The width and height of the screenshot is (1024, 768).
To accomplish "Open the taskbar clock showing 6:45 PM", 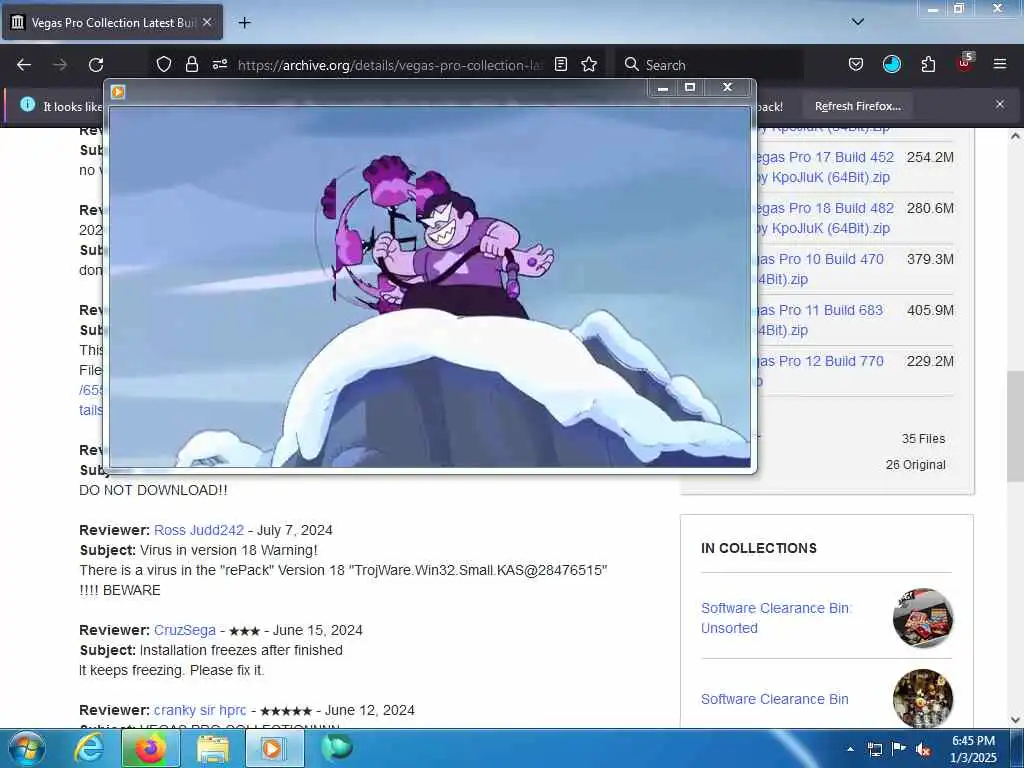I will 974,749.
